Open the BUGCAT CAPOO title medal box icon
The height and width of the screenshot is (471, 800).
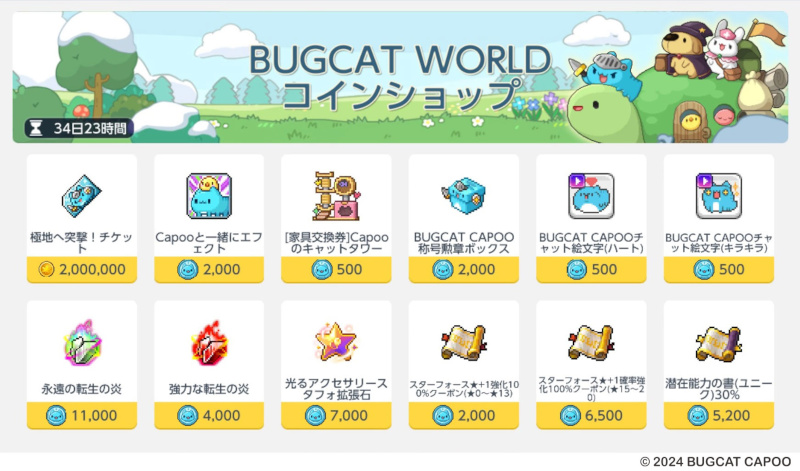pyautogui.click(x=463, y=196)
